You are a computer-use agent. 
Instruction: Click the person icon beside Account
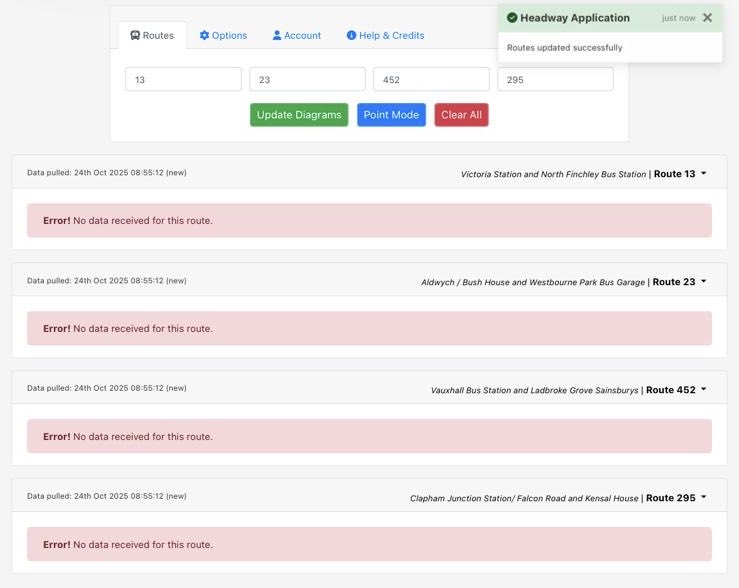pyautogui.click(x=277, y=35)
